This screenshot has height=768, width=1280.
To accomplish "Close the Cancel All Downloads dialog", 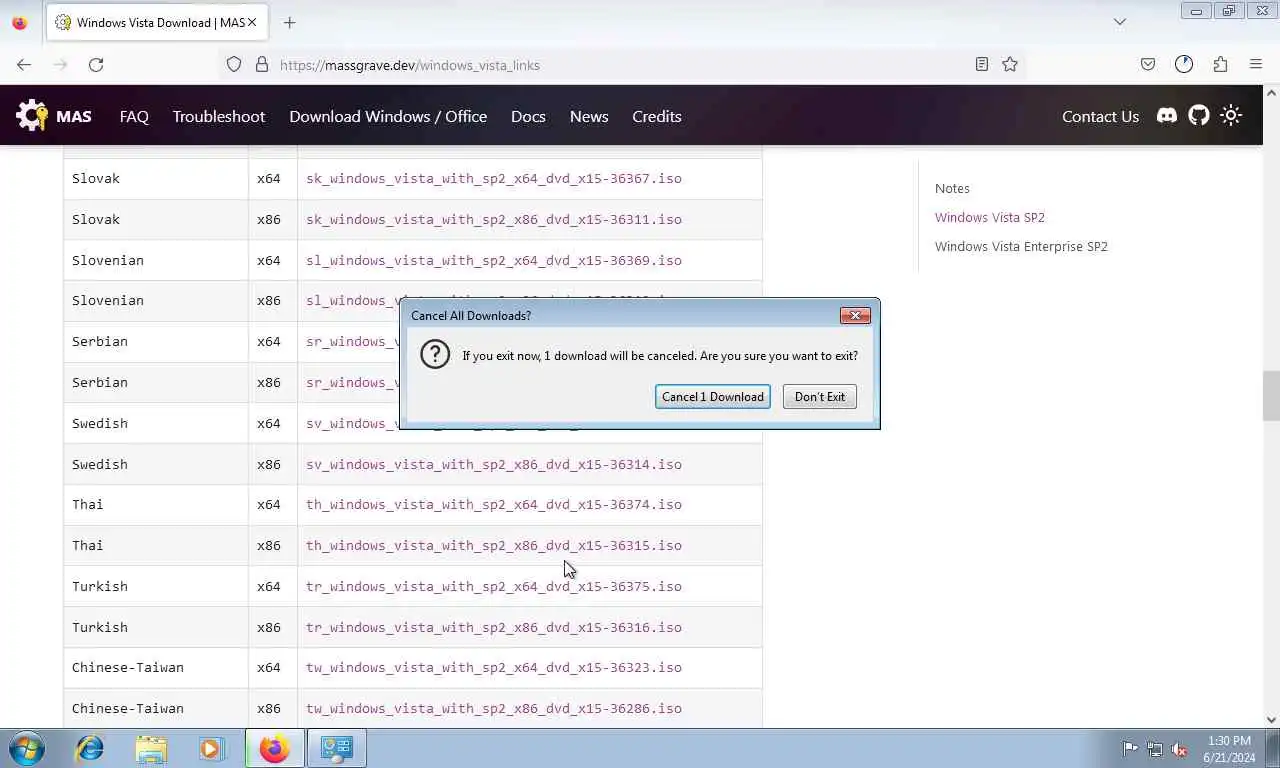I will (855, 315).
